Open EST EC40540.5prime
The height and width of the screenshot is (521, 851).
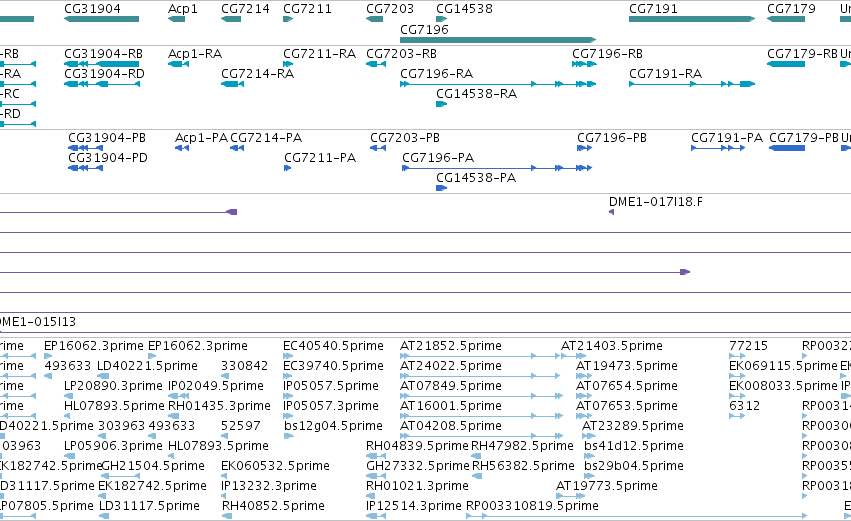tap(333, 346)
